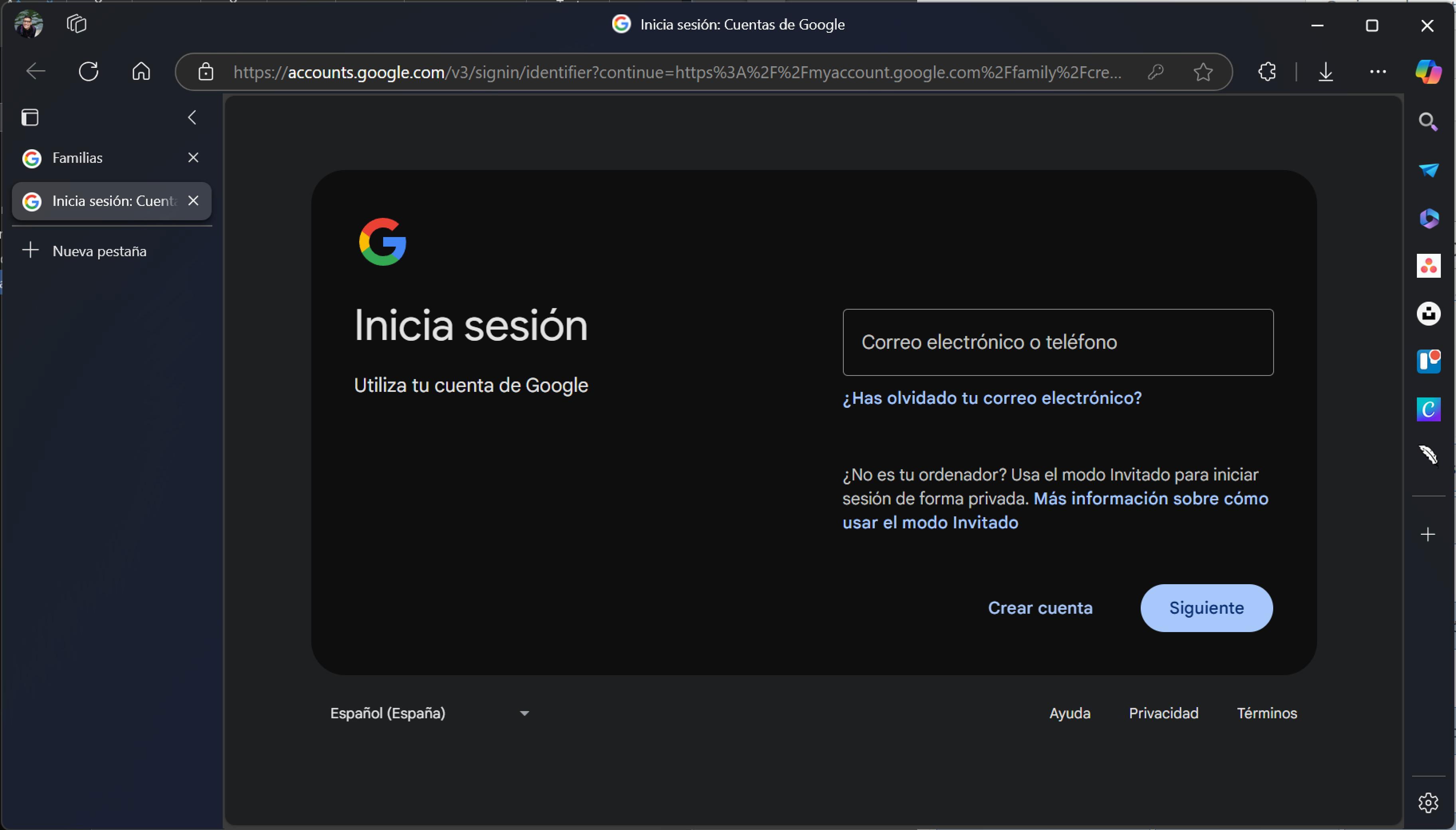Focus the Correo electrónico o teléfono field
This screenshot has width=1456, height=830.
pos(1058,342)
